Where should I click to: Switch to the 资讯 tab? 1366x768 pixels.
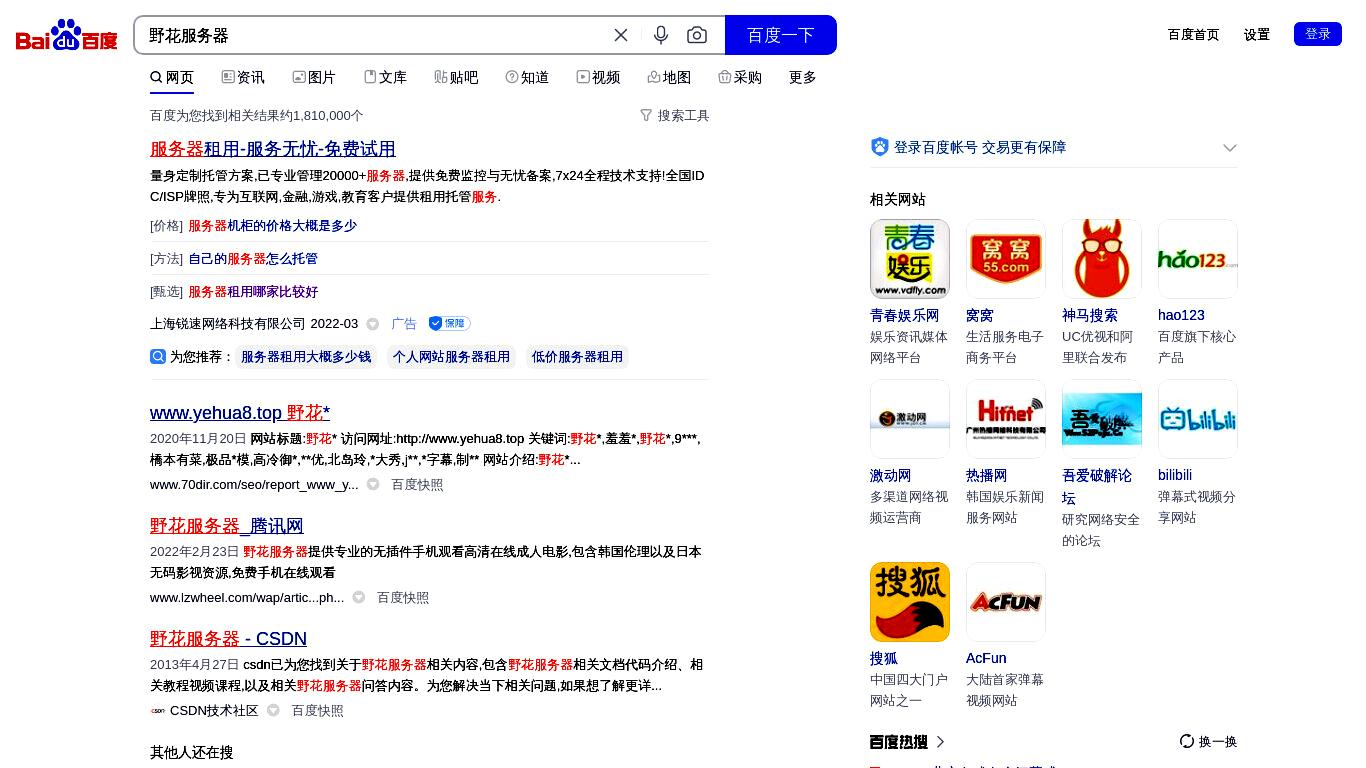coord(243,77)
